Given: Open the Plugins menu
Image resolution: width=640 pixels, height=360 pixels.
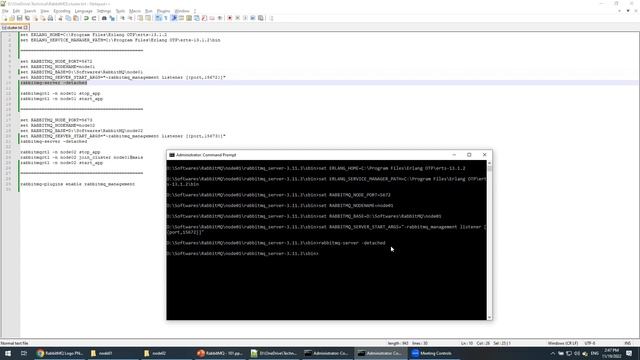Looking at the screenshot, I should coord(163,11).
